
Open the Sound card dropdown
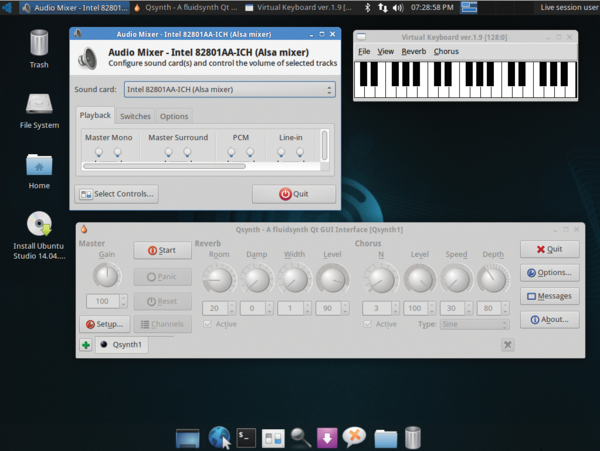(230, 90)
